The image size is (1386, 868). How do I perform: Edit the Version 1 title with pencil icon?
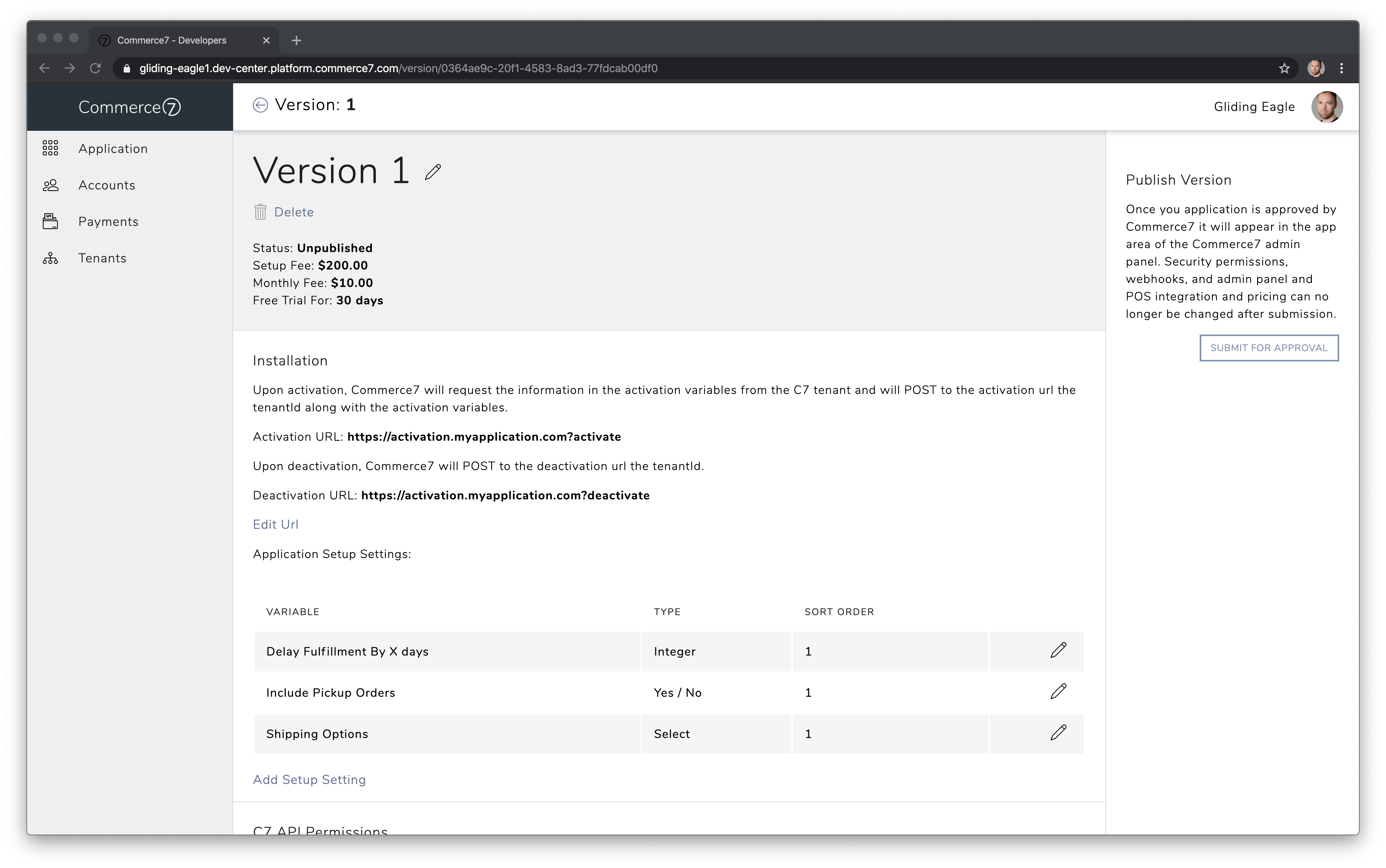[x=433, y=172]
